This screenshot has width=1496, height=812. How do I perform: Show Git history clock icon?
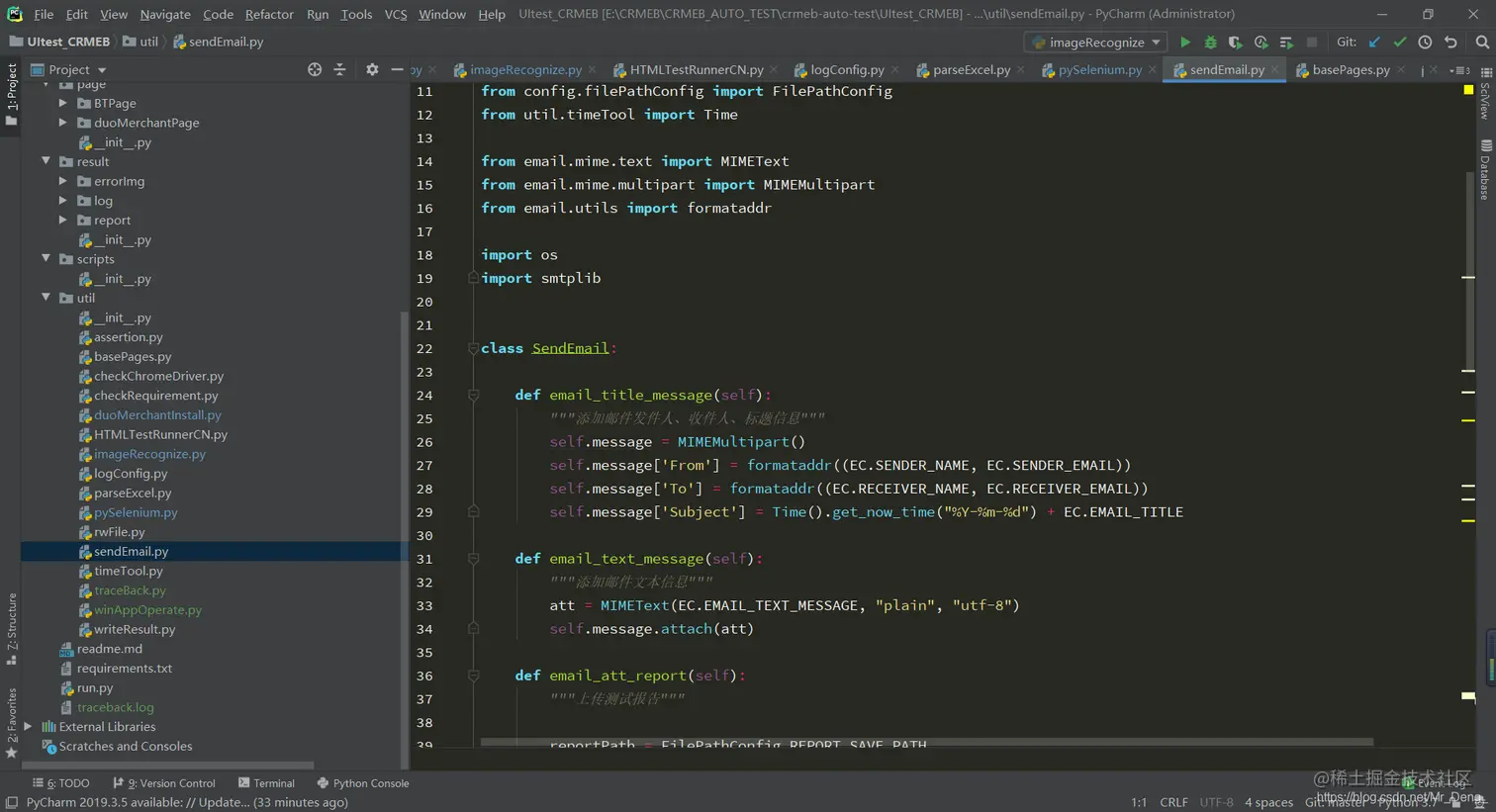click(1425, 43)
